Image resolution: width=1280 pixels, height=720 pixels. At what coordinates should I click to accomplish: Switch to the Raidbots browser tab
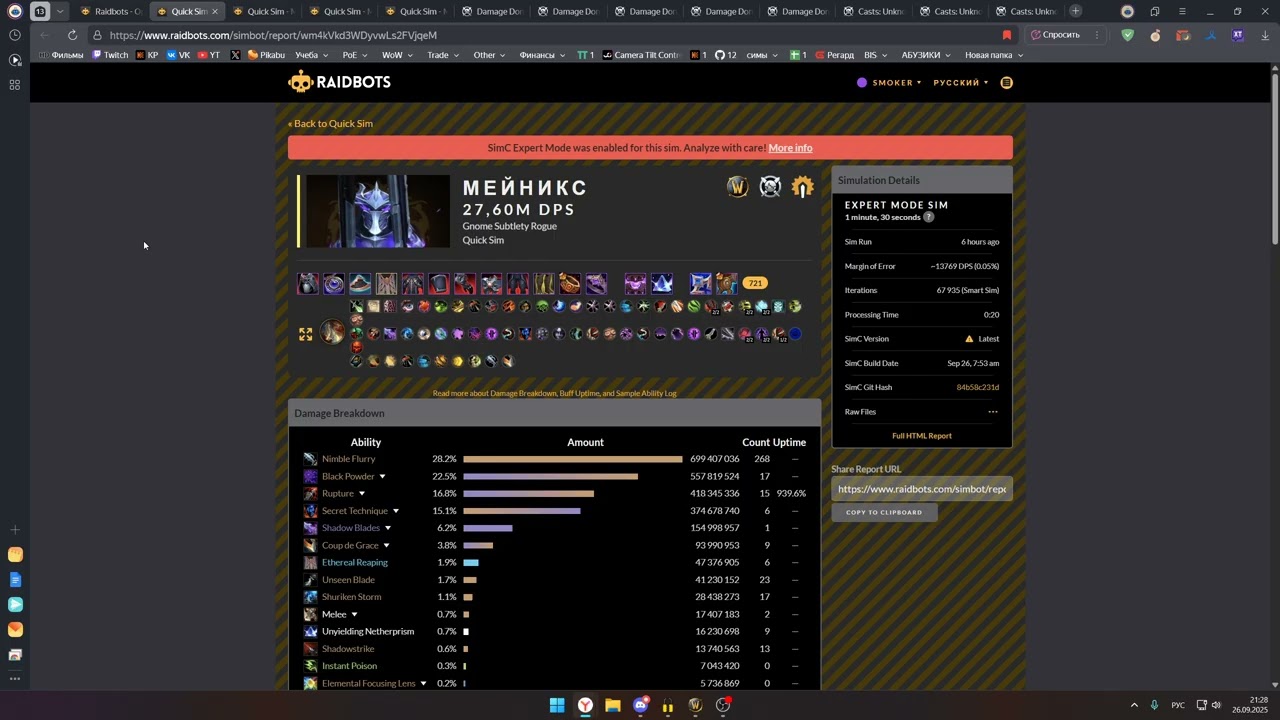(110, 12)
